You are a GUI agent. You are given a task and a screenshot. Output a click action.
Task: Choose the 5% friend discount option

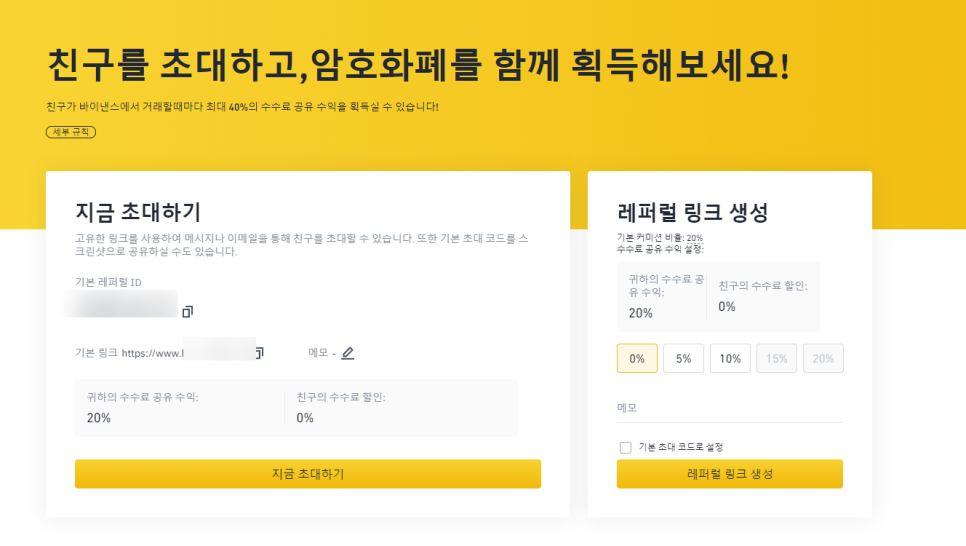coord(684,358)
